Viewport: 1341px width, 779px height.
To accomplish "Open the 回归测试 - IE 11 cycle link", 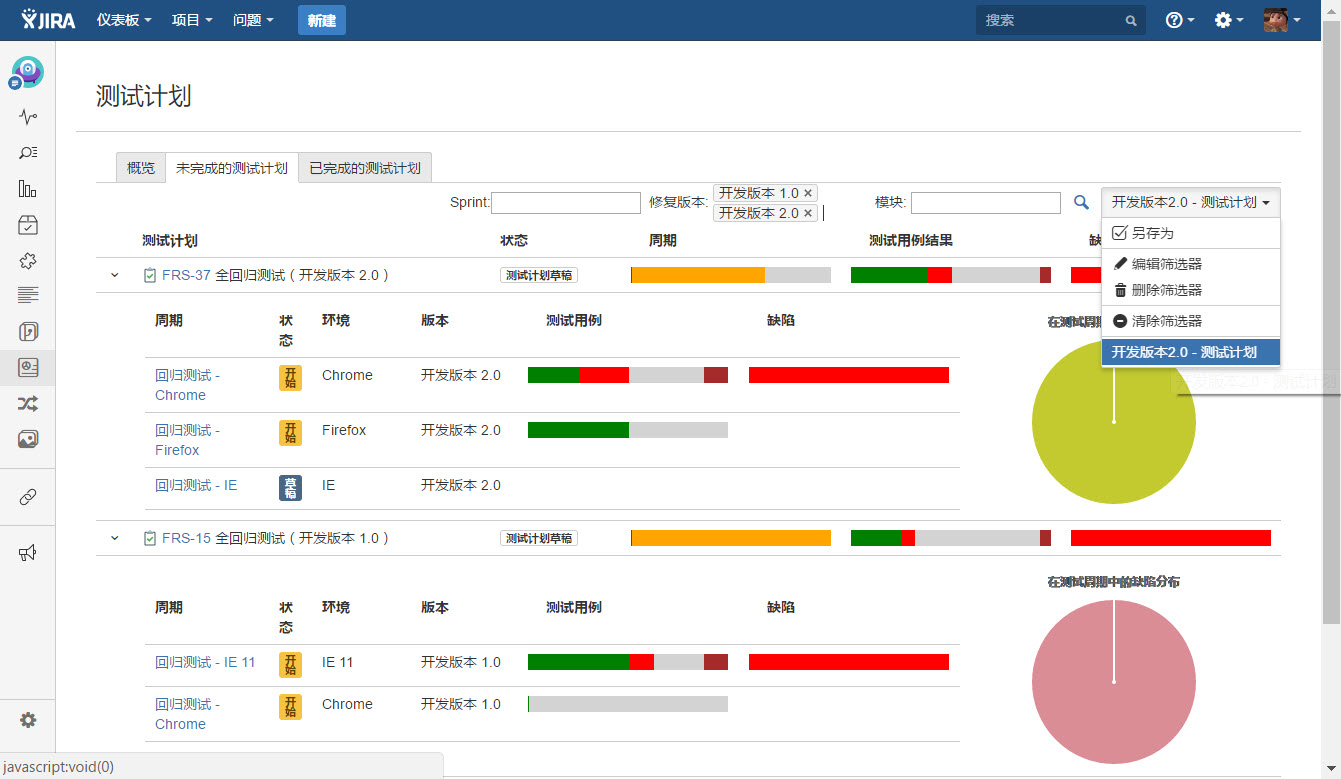I will tap(205, 662).
